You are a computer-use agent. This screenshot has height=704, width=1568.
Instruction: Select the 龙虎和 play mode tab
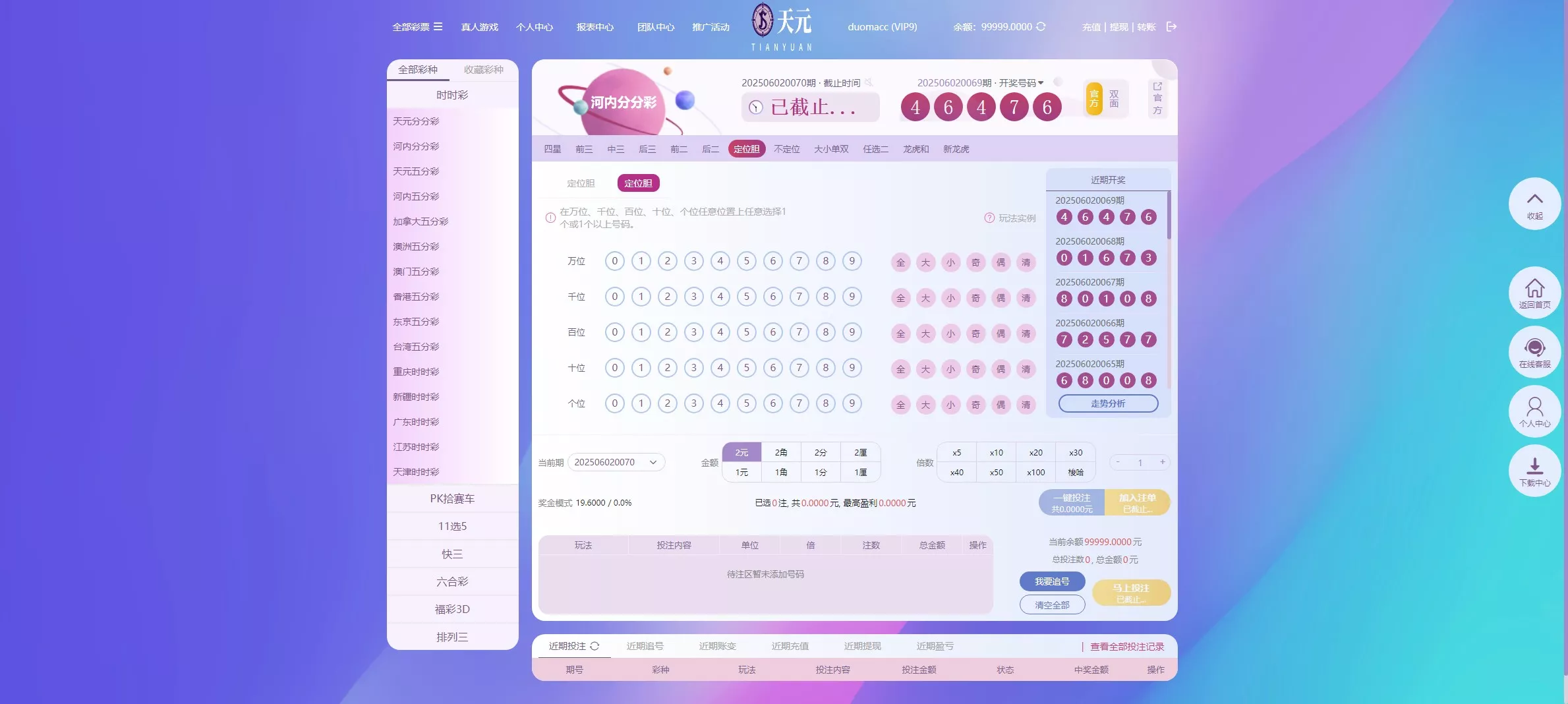[915, 149]
